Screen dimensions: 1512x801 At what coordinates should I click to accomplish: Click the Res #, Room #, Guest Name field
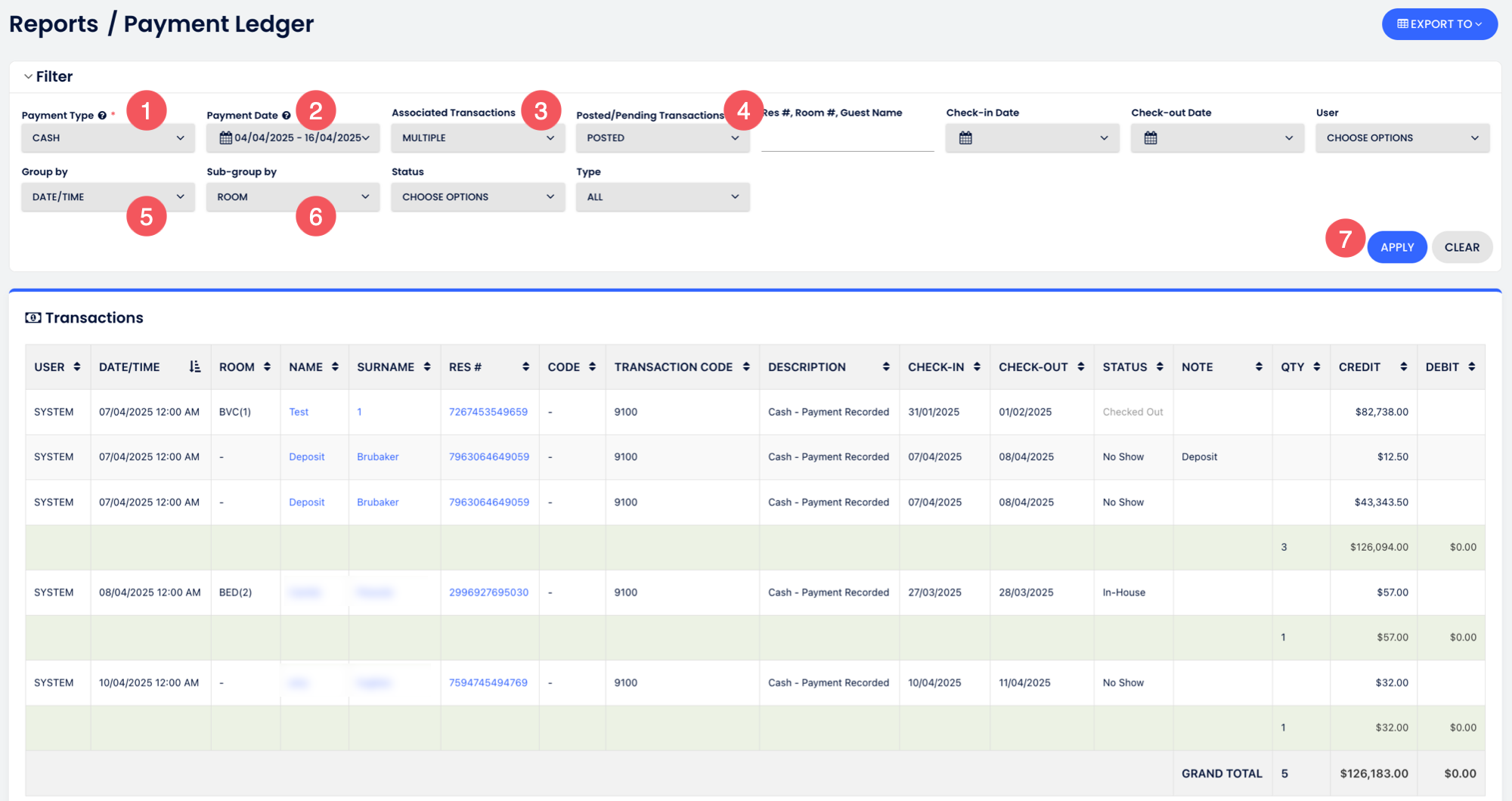847,138
